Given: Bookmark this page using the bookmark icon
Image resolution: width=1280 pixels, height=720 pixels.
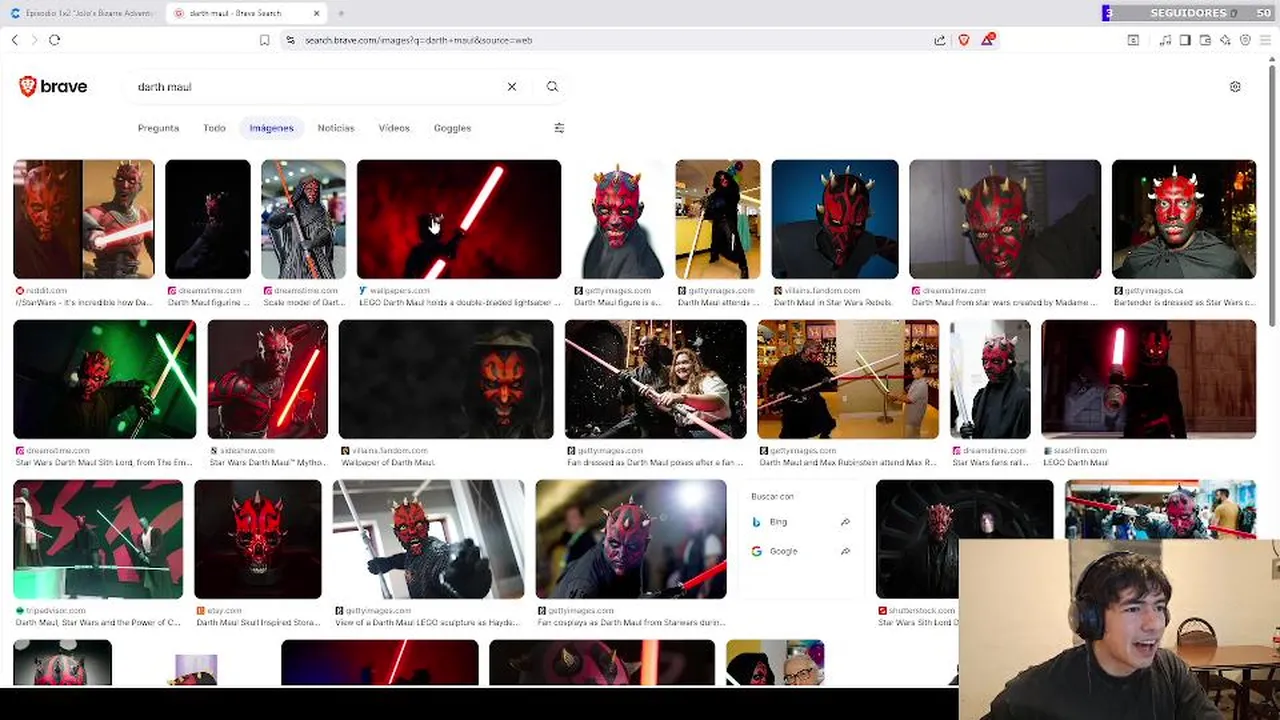Looking at the screenshot, I should (264, 40).
